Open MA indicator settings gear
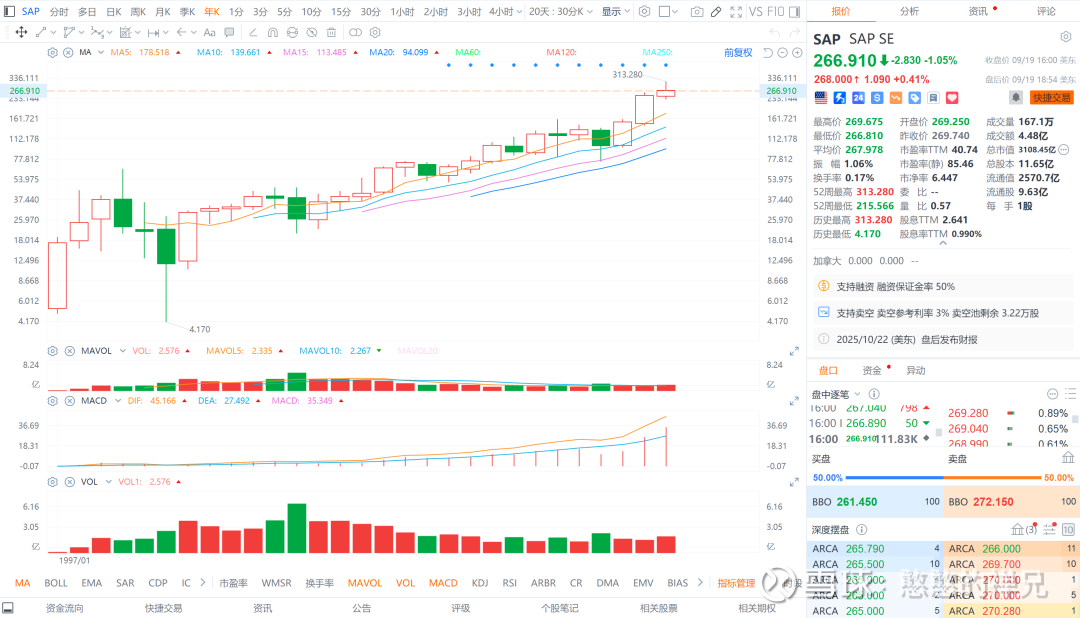This screenshot has width=1080, height=618. 52,52
